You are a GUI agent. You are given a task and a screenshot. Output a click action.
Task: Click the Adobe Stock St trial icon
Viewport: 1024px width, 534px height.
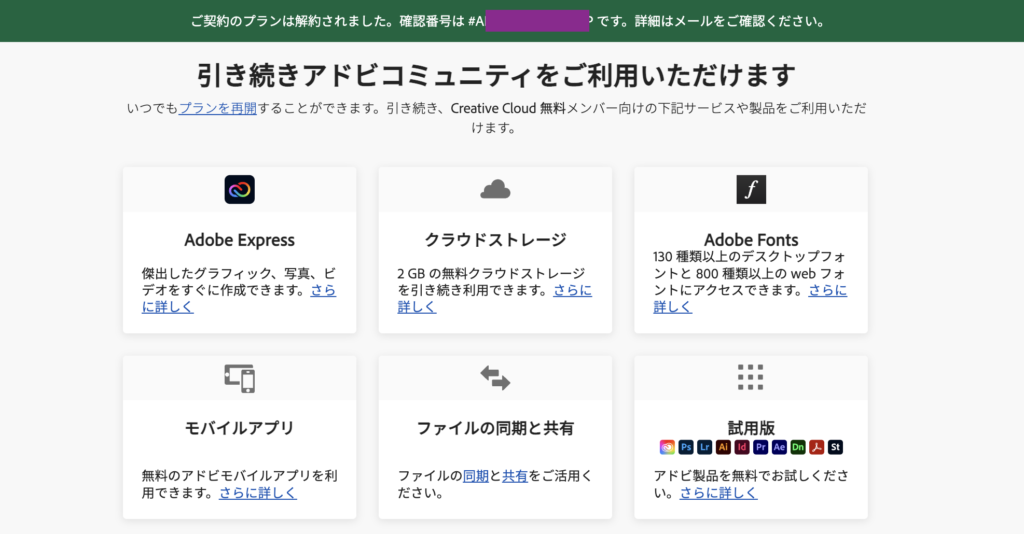(835, 447)
